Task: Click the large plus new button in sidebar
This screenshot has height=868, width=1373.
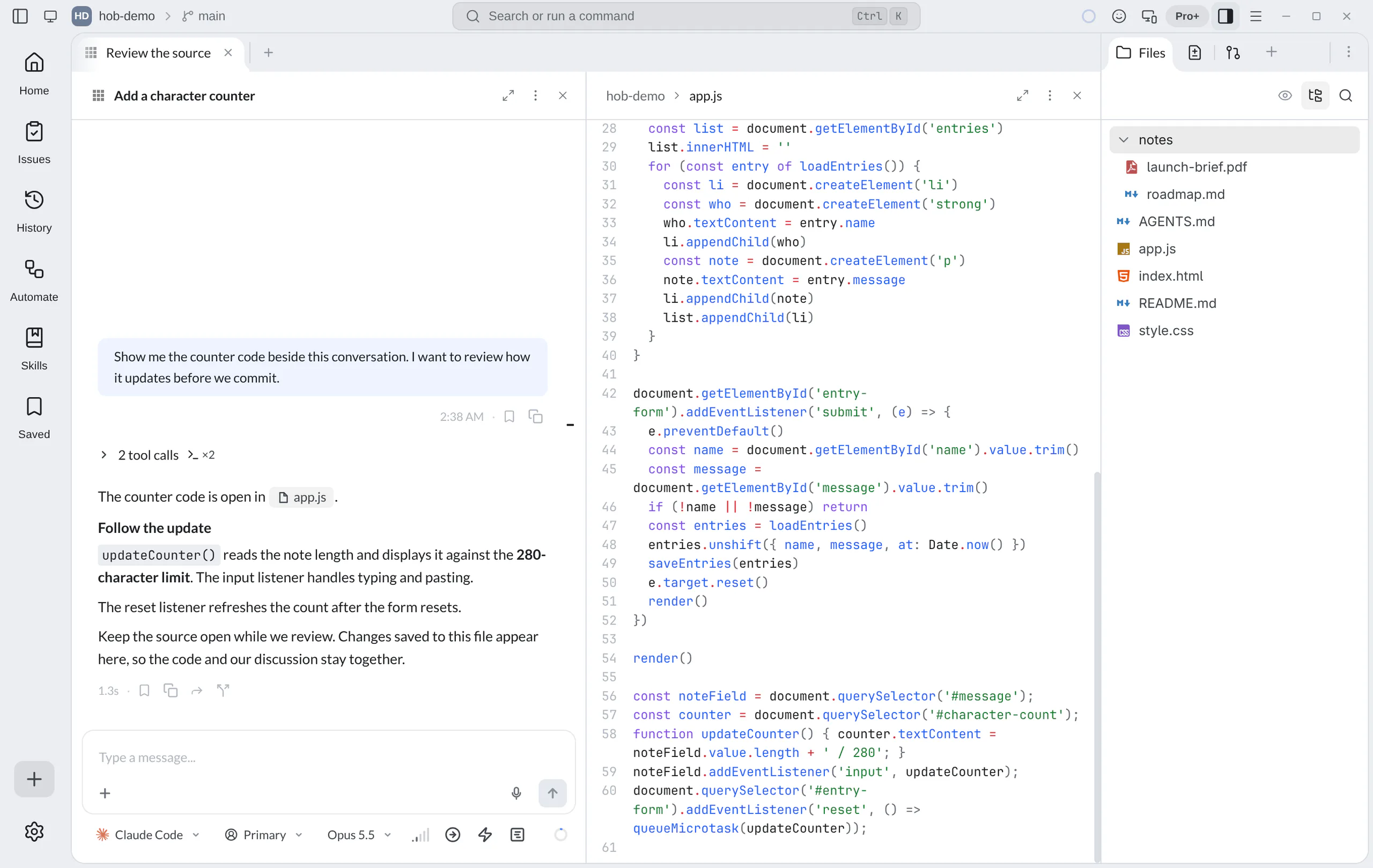Action: click(x=34, y=778)
